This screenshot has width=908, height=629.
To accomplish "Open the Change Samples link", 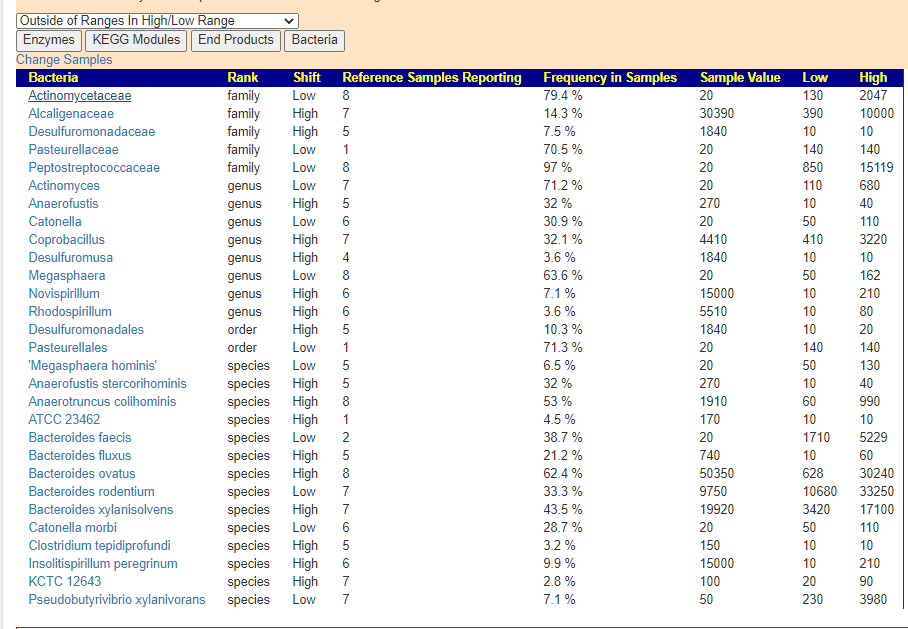I will click(x=64, y=60).
